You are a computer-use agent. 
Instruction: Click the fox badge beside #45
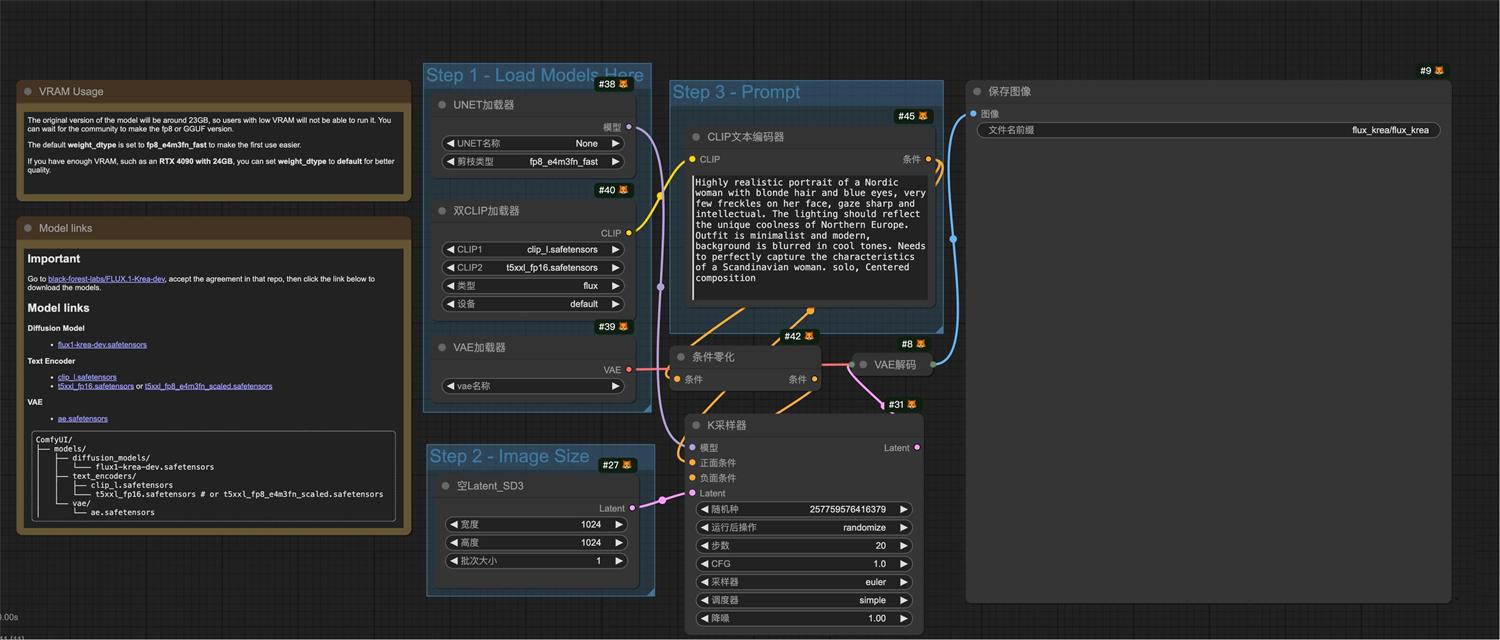pyautogui.click(x=923, y=117)
